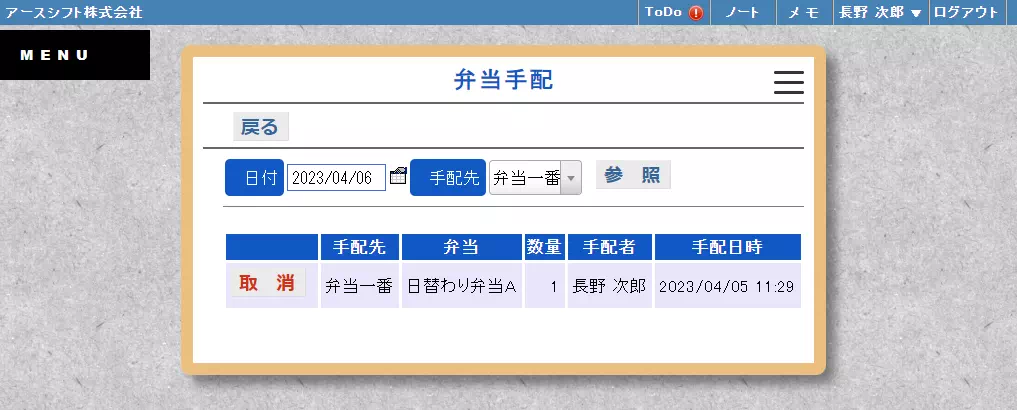Click the 手配者 column header
1017x410 pixels.
click(610, 247)
